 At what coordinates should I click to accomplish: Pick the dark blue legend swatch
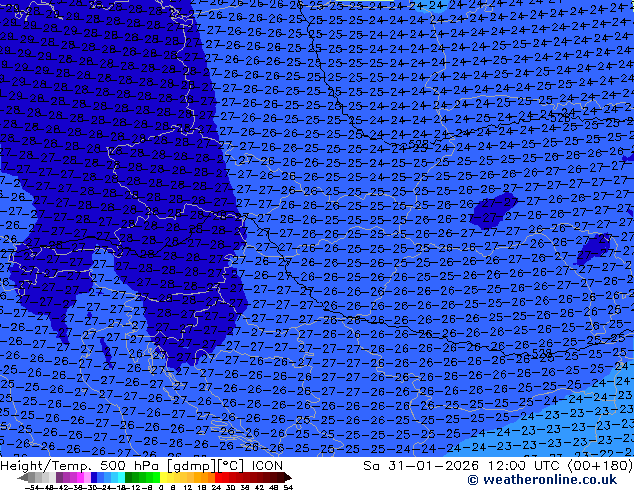point(94,477)
